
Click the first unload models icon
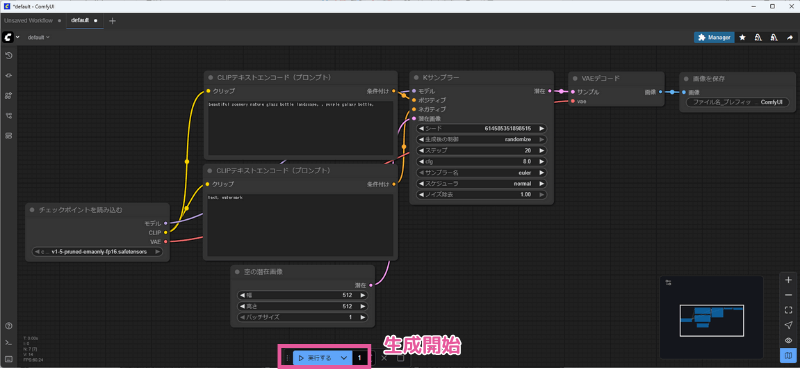click(758, 37)
